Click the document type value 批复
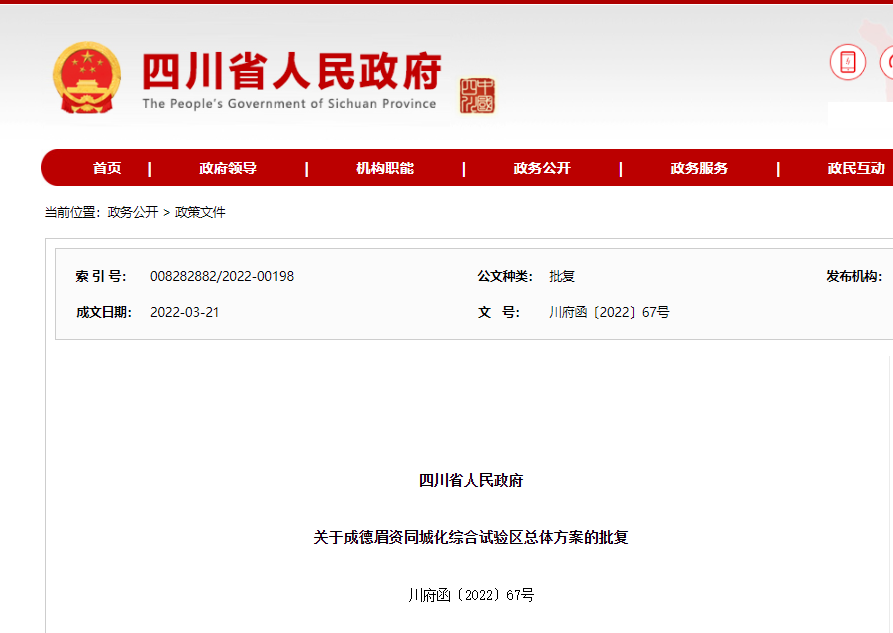The width and height of the screenshot is (893, 633). coord(562,276)
